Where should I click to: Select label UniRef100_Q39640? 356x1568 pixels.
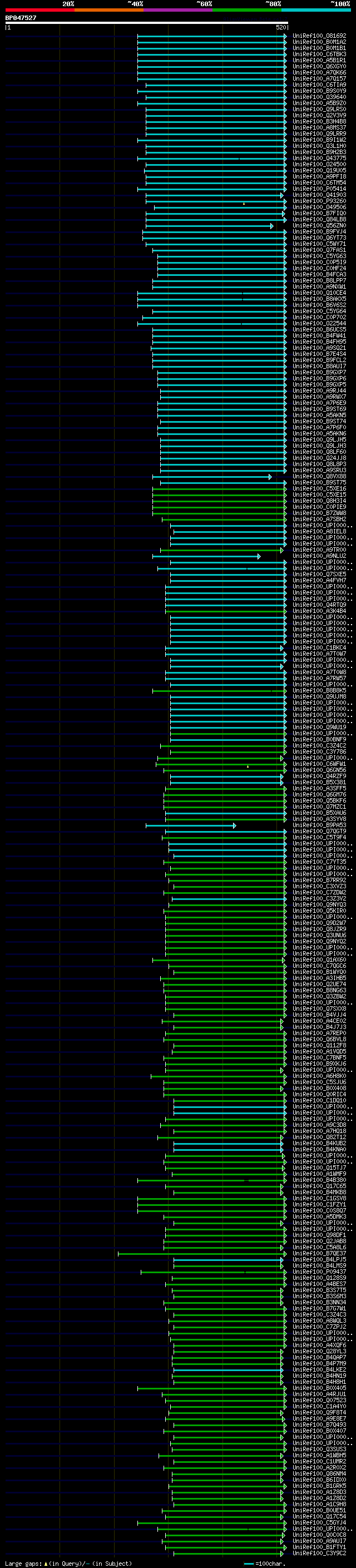319,97
